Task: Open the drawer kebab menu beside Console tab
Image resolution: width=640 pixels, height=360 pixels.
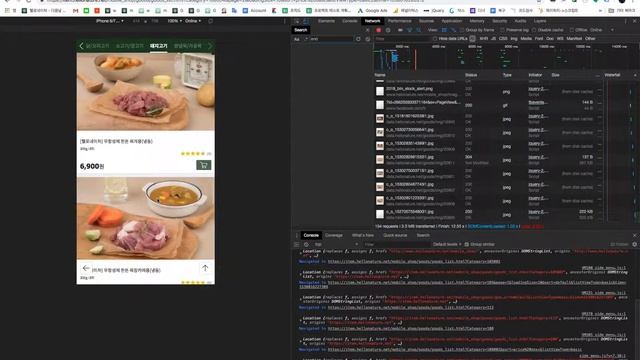Action: click(x=296, y=235)
